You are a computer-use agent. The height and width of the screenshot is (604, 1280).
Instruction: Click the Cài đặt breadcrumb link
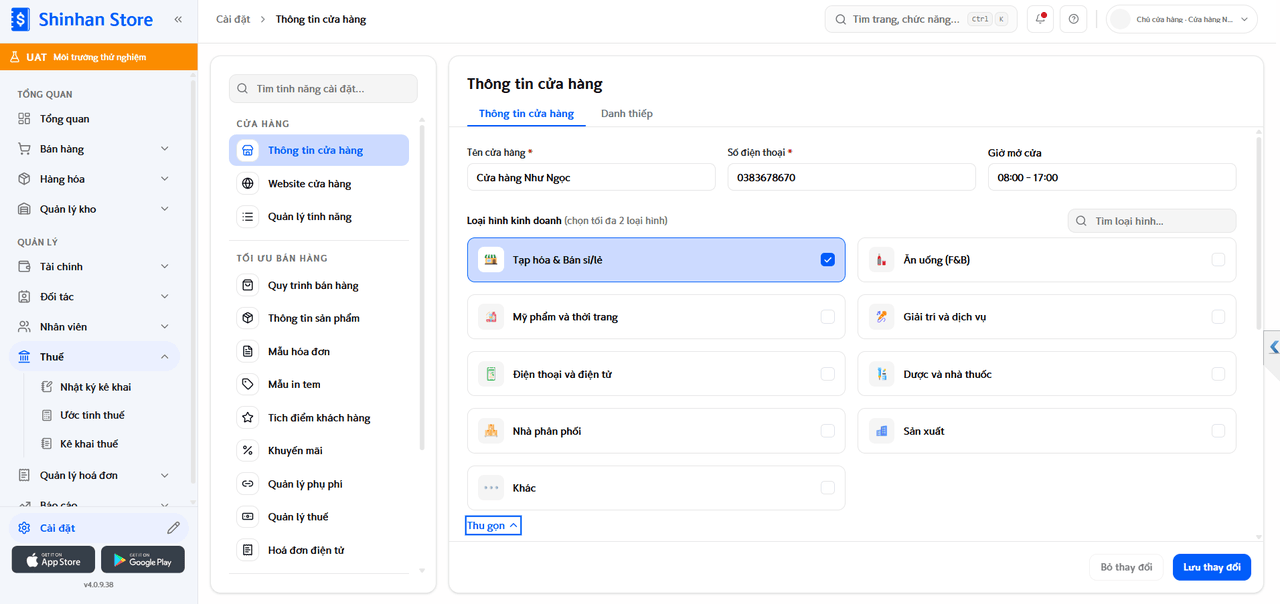(233, 19)
